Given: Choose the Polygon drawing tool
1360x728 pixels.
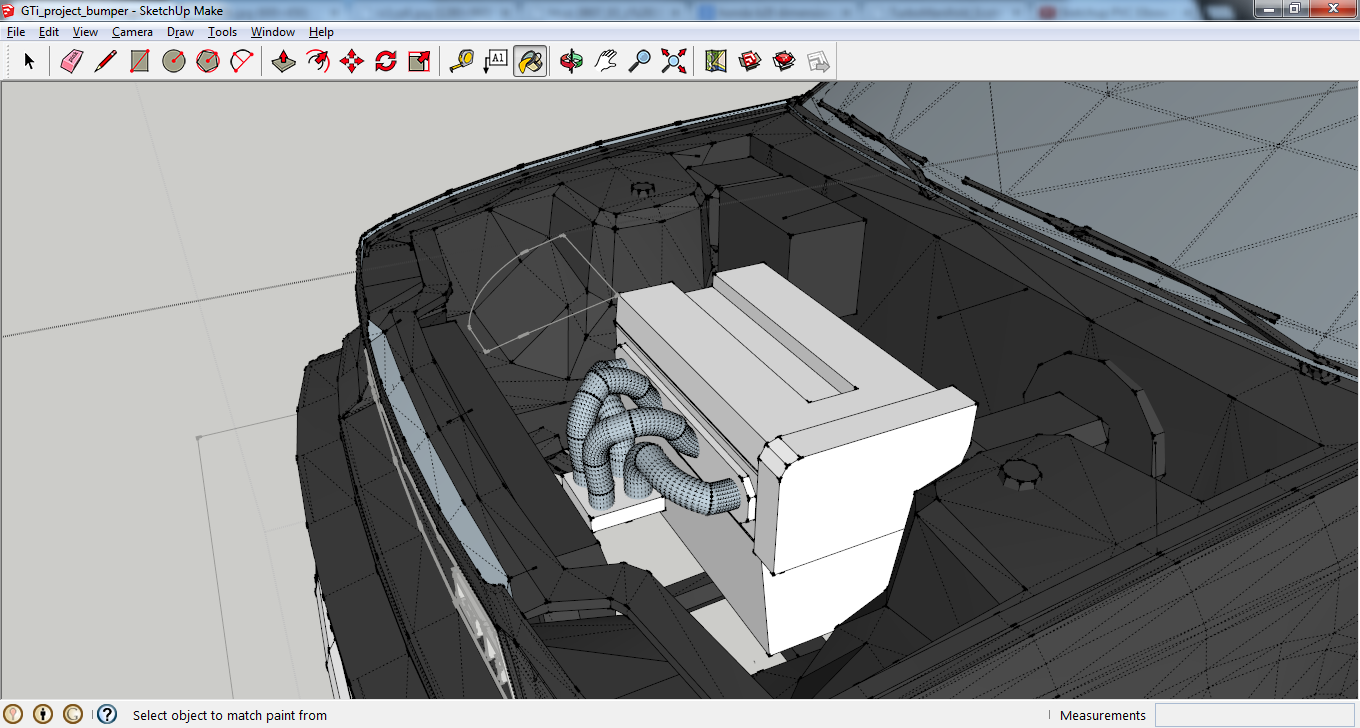Looking at the screenshot, I should pos(208,62).
